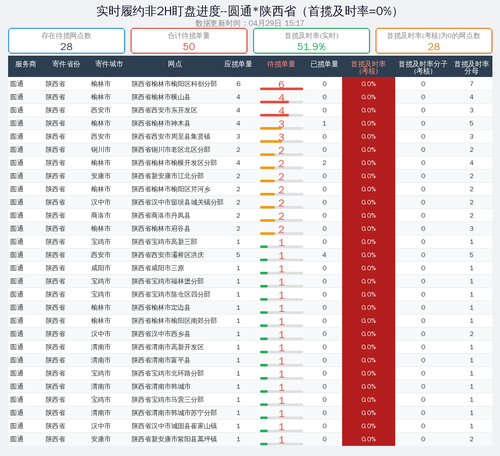Click 已揽单量 value 2 in the 榆横开发区分部 row
The image size is (500, 456).
tap(324, 163)
